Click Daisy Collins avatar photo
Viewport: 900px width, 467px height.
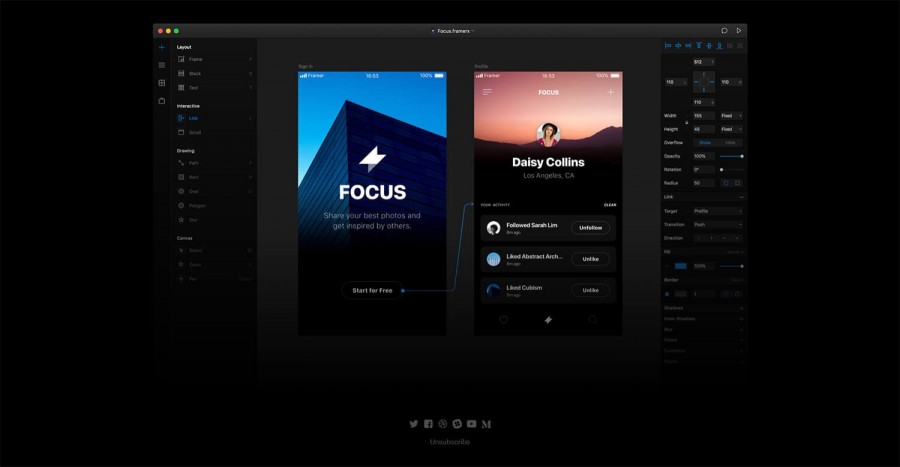point(548,134)
